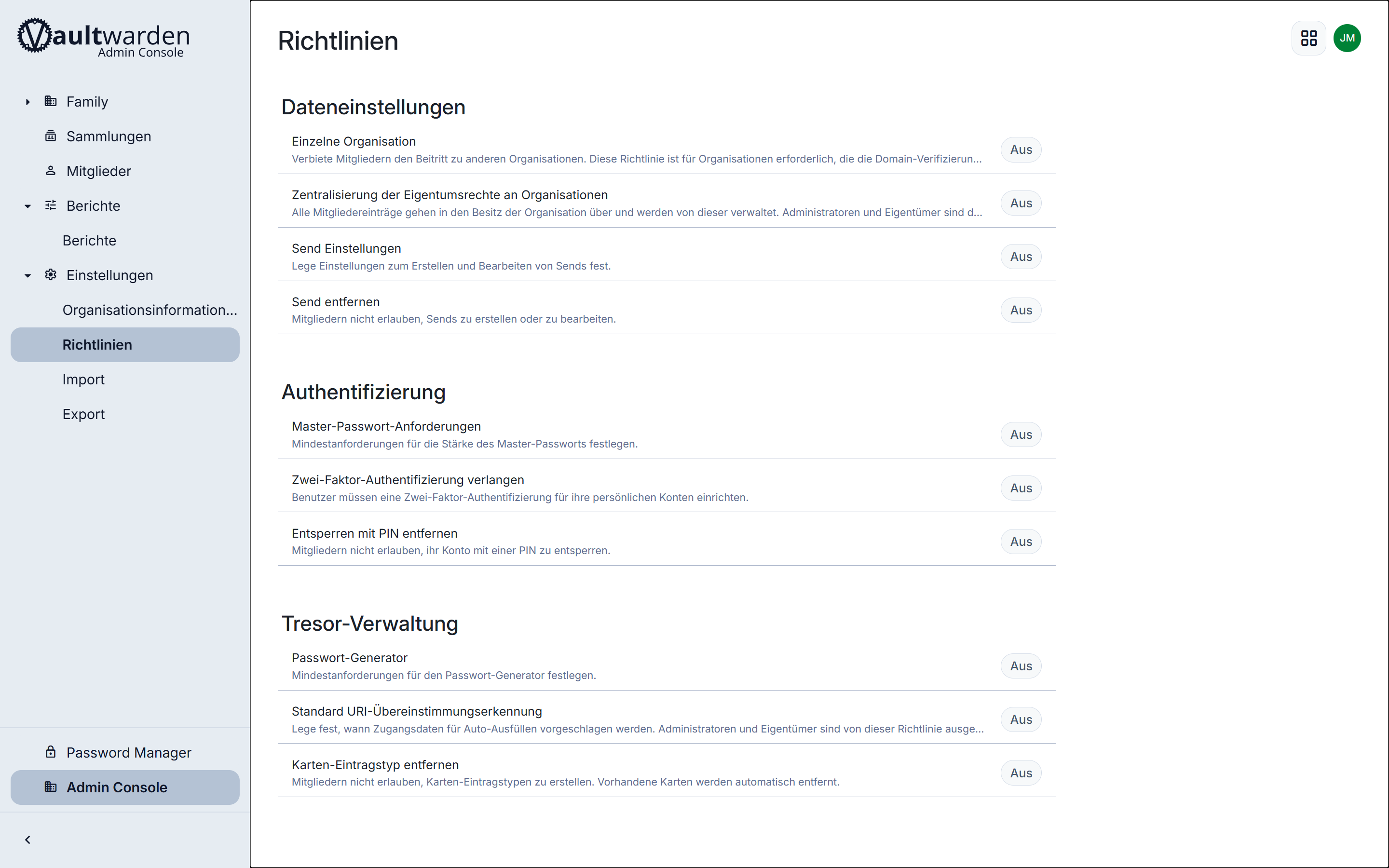The height and width of the screenshot is (868, 1389).
Task: Toggle the Einzelne Organisation Aus badge
Action: pyautogui.click(x=1021, y=150)
